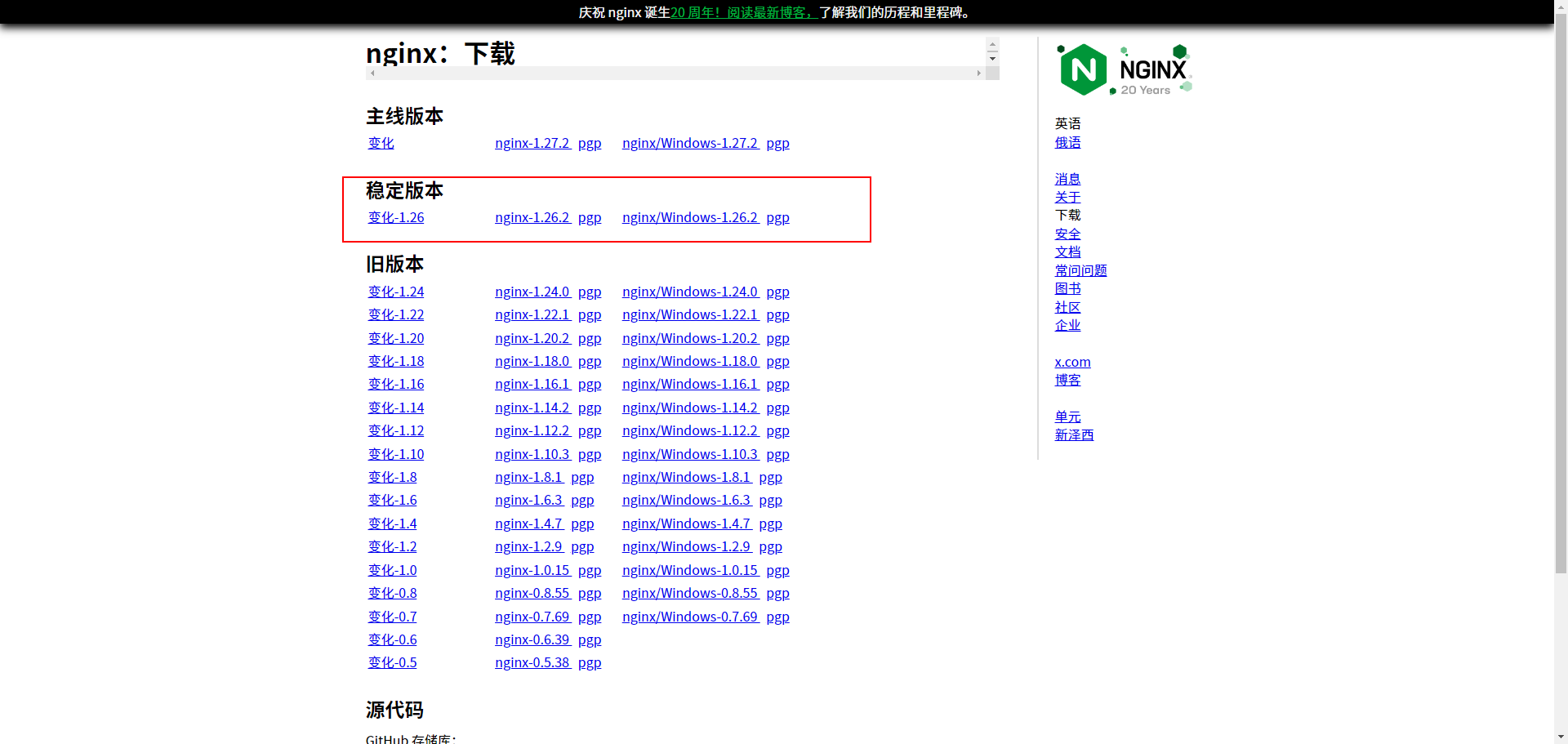Viewport: 1568px width, 744px height.
Task: Go to the 文档 documentation page
Action: pos(1067,252)
